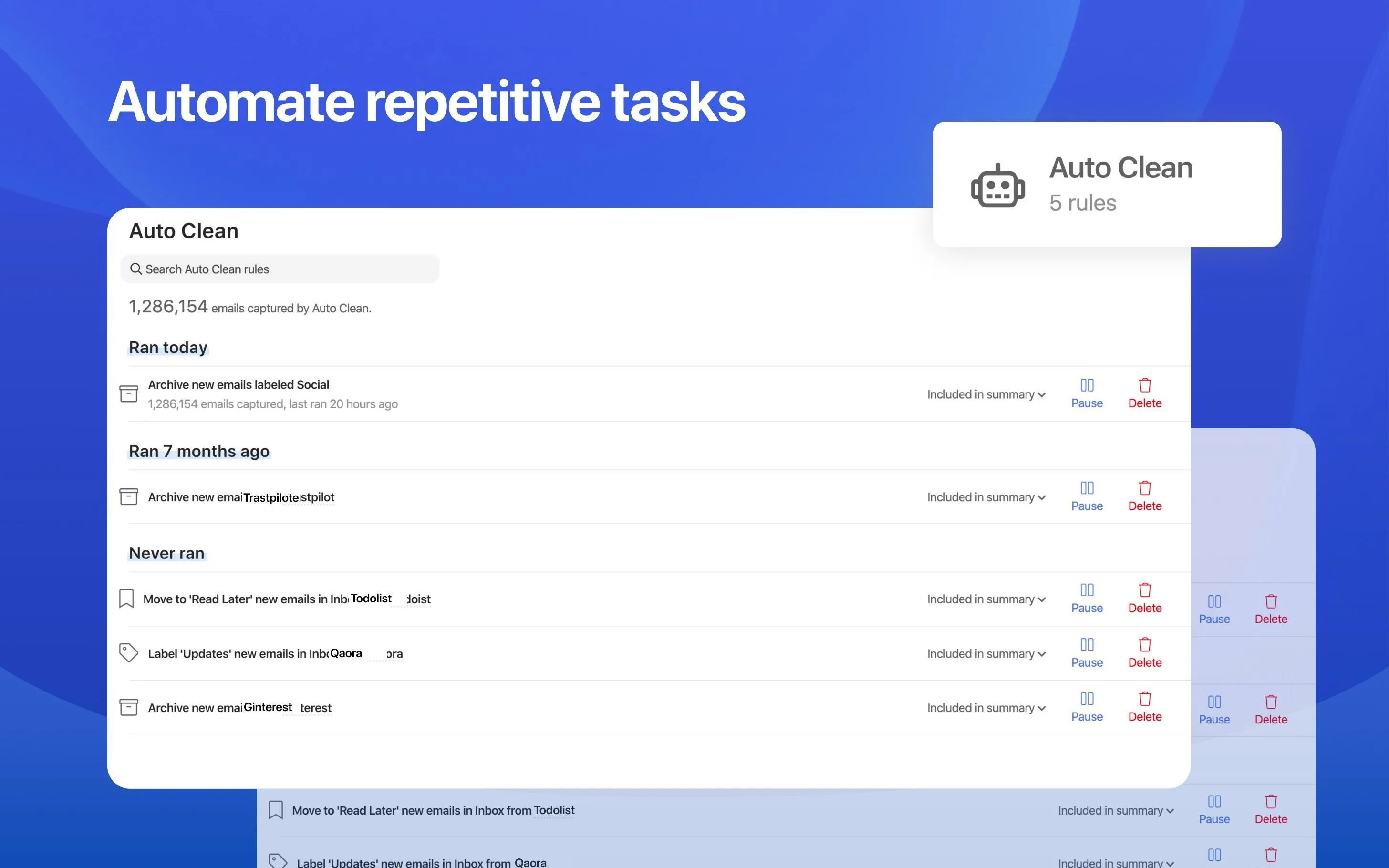Open summary dropdown for Qaora Updates rule
This screenshot has height=868, width=1389.
point(985,654)
